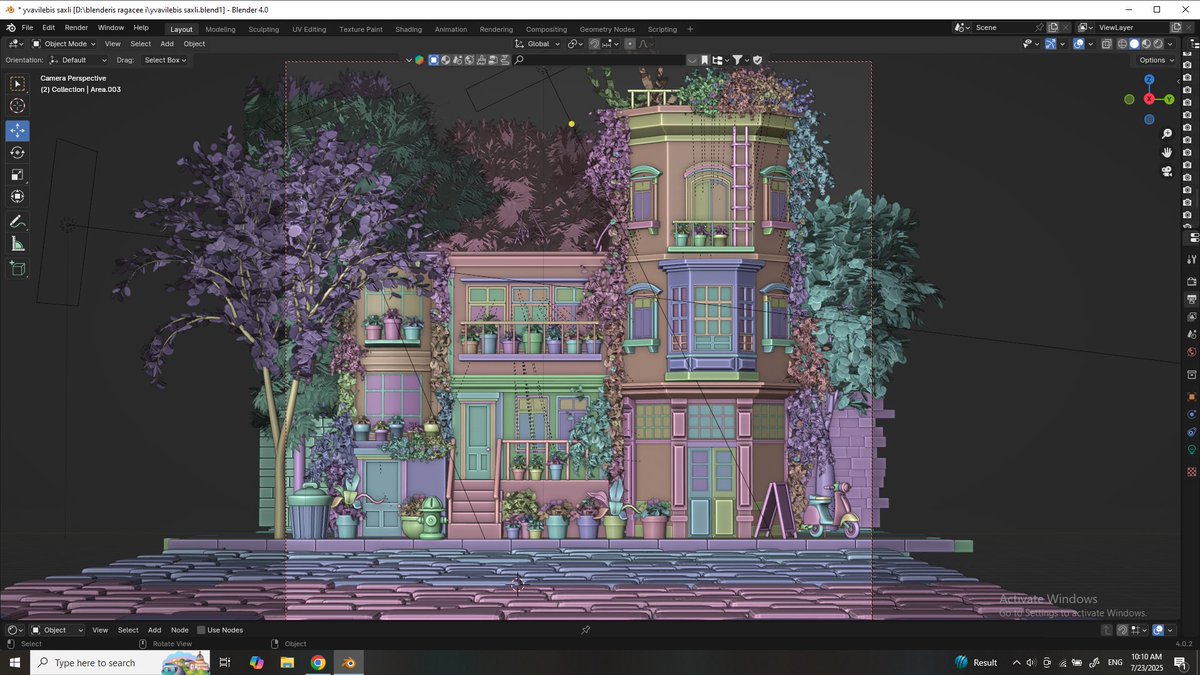Select the 3D Cursor tool
The height and width of the screenshot is (675, 1200).
(x=18, y=106)
